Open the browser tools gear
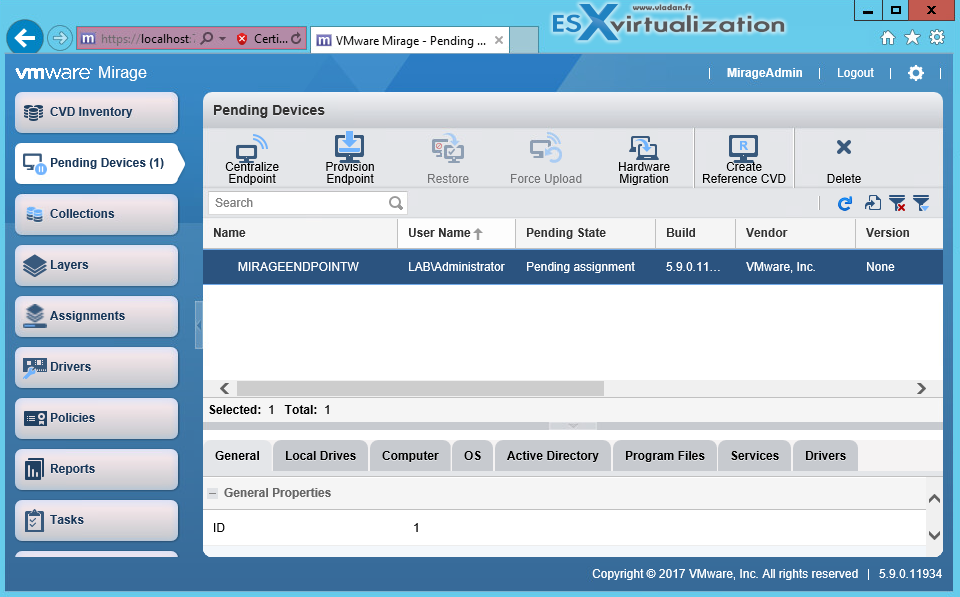The width and height of the screenshot is (960, 597). tap(937, 38)
